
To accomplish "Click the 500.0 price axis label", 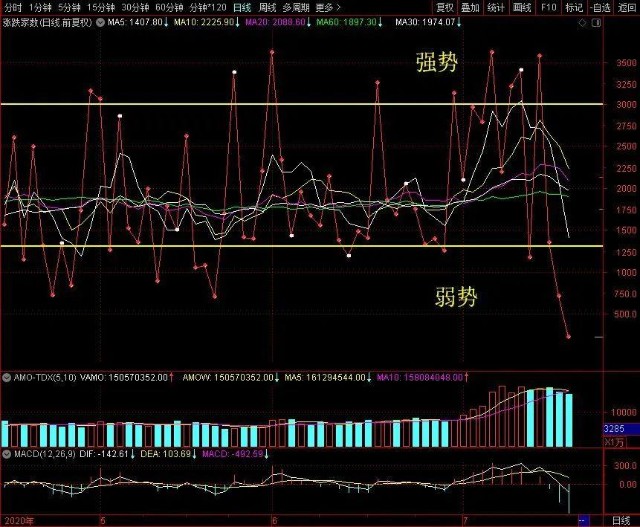I will 626,314.
